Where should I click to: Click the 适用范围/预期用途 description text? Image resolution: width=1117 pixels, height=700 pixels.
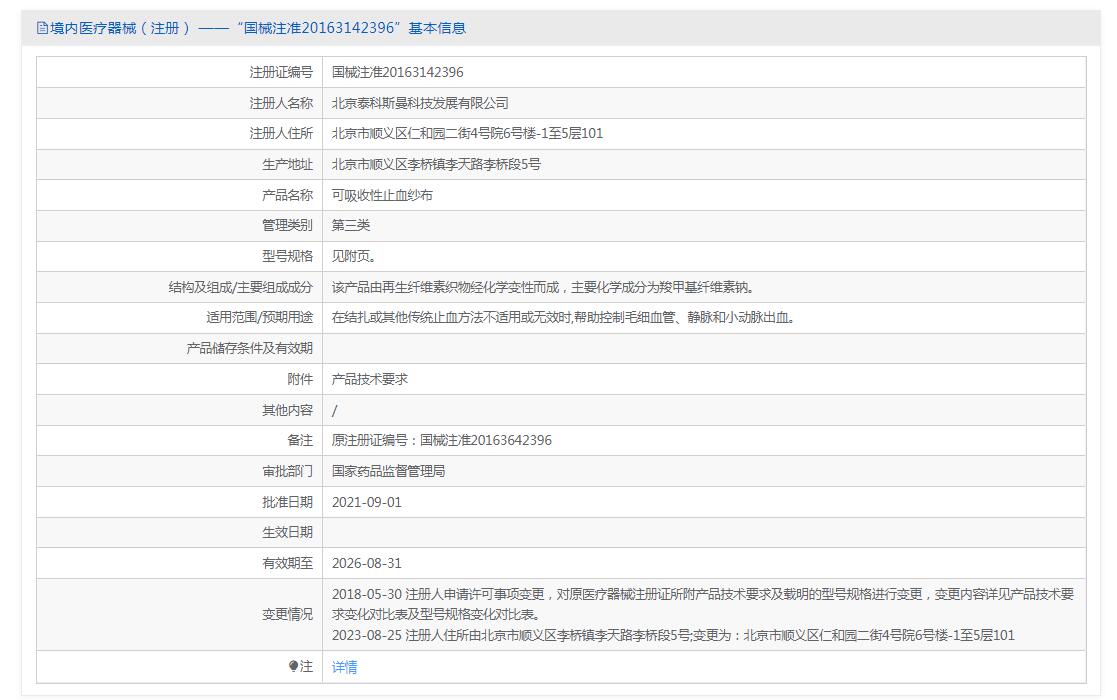click(563, 317)
